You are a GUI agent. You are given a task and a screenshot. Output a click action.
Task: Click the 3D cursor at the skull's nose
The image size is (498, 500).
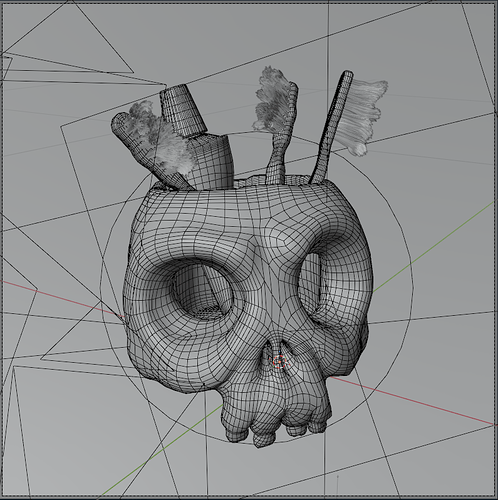279,361
